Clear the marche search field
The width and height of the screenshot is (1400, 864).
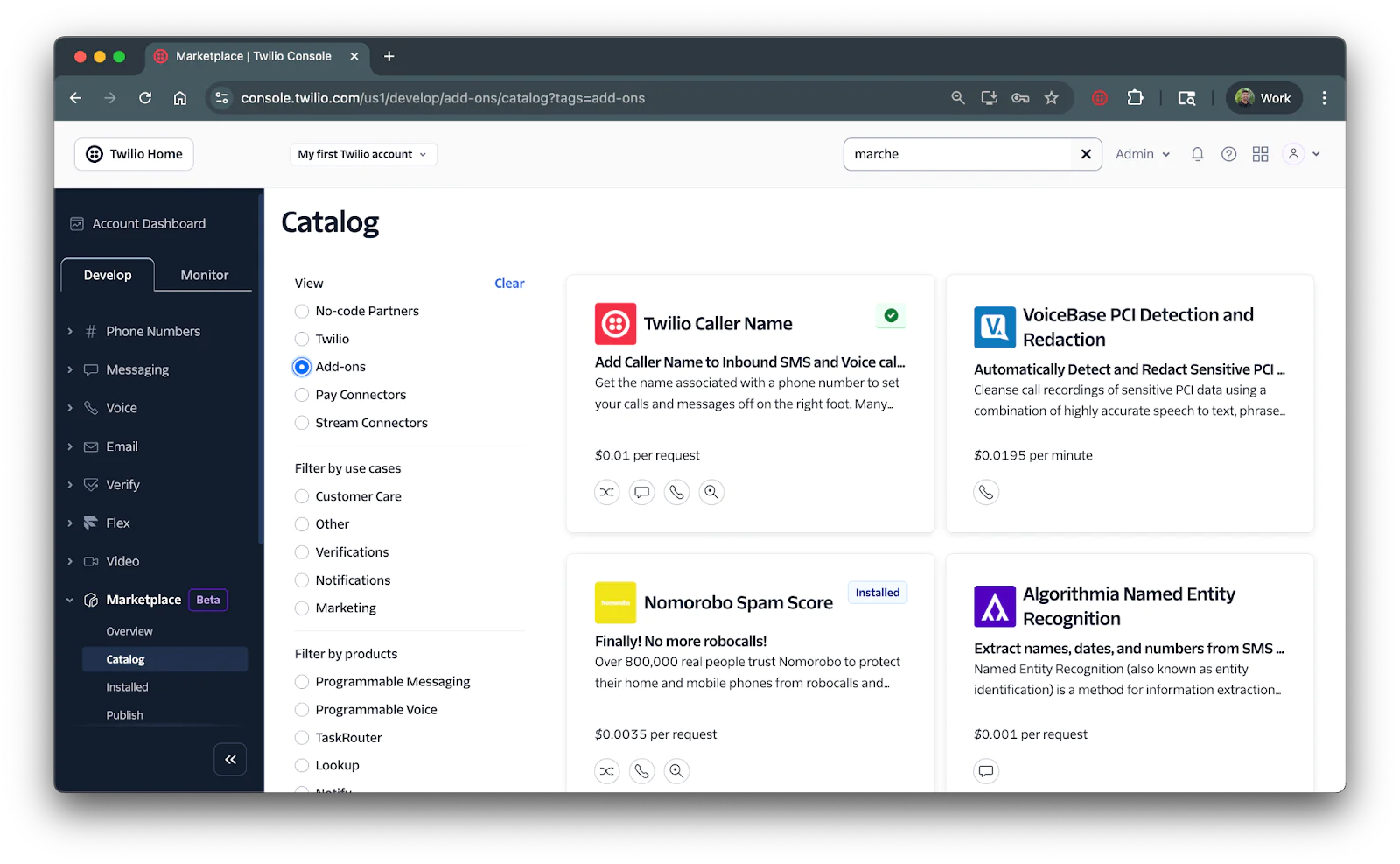point(1085,153)
